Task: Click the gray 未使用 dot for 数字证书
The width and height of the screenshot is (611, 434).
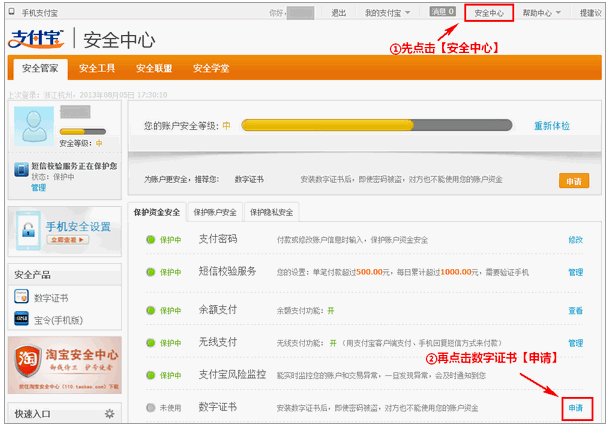Action: click(150, 408)
